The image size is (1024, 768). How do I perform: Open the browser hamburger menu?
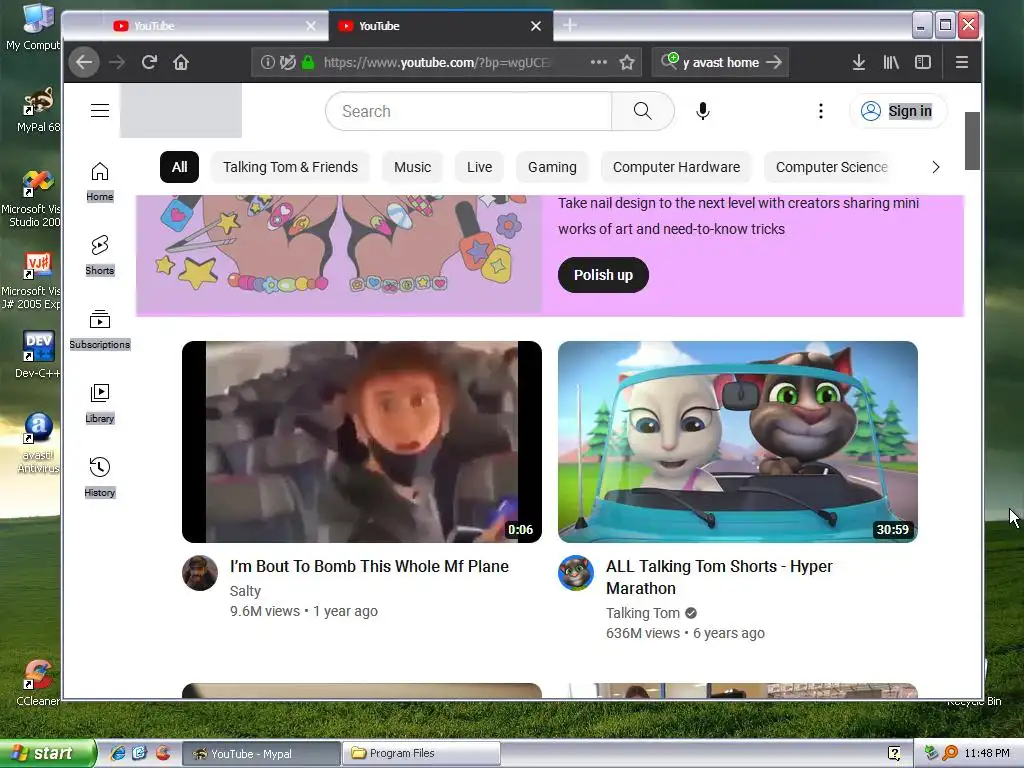tap(962, 62)
